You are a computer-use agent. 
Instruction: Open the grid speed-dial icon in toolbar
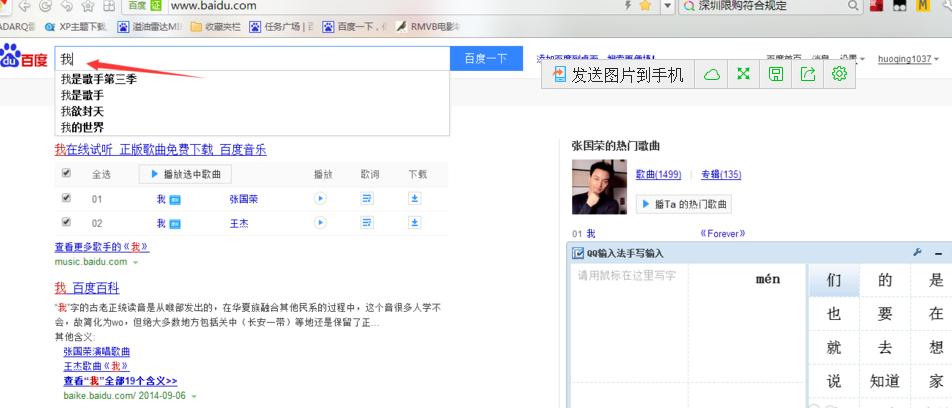[x=109, y=6]
